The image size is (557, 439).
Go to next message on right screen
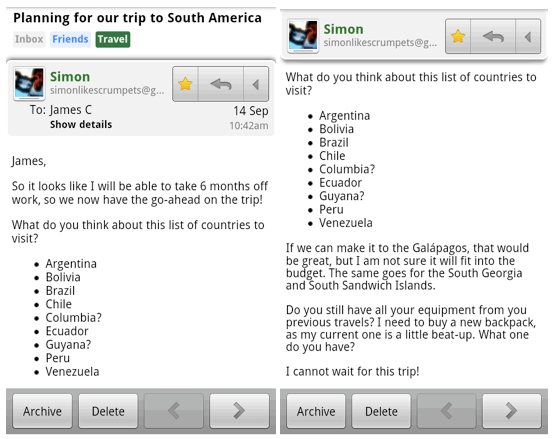pos(512,411)
